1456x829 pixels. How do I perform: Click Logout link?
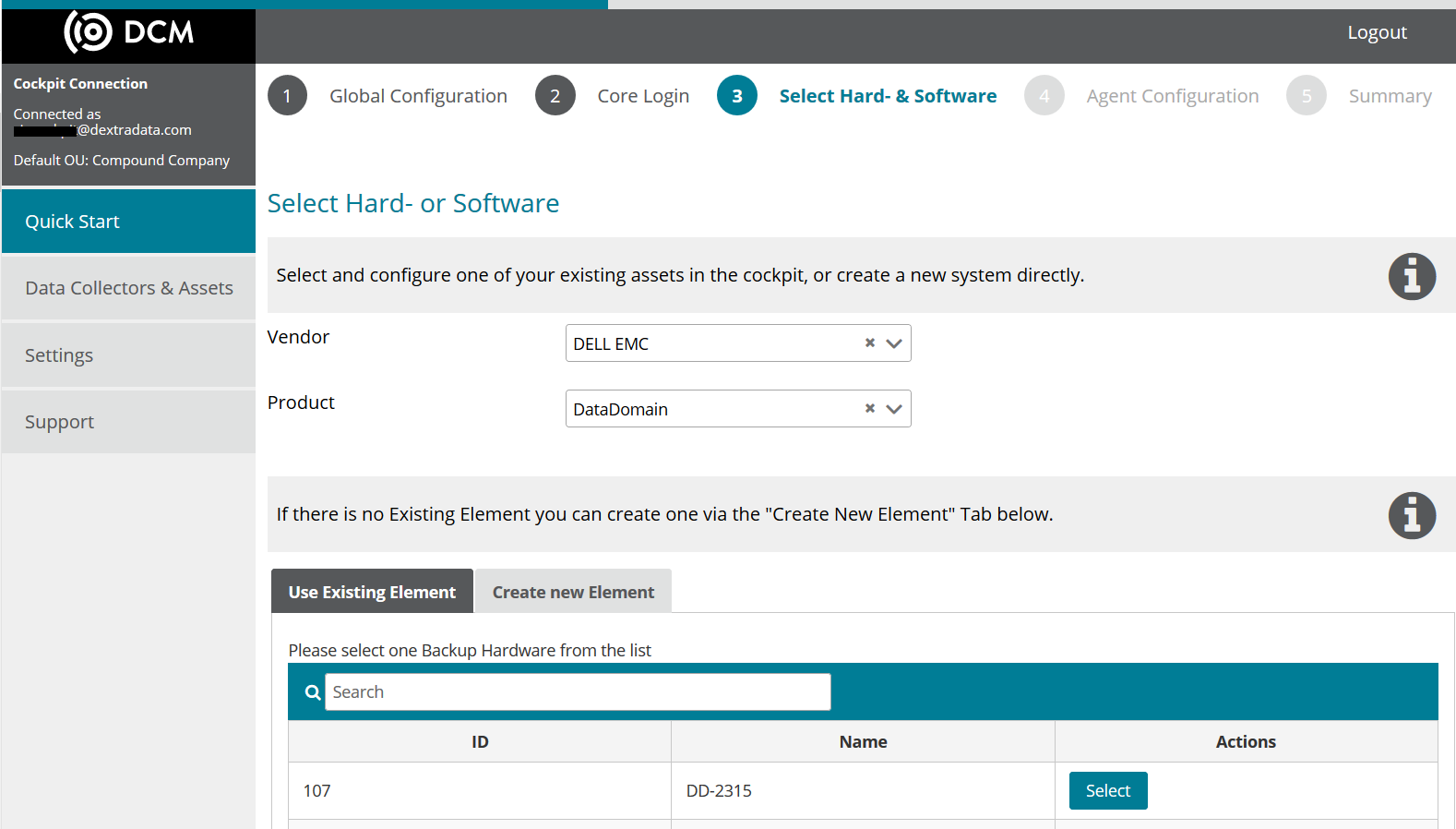tap(1377, 32)
